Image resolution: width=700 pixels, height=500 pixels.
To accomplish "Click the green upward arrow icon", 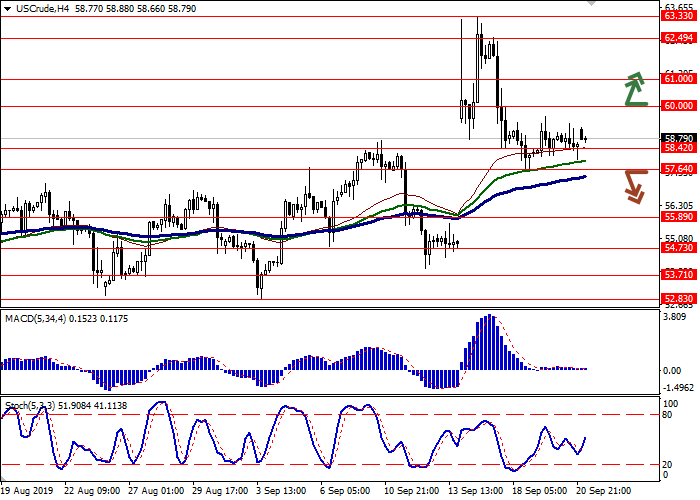I will 632,89.
